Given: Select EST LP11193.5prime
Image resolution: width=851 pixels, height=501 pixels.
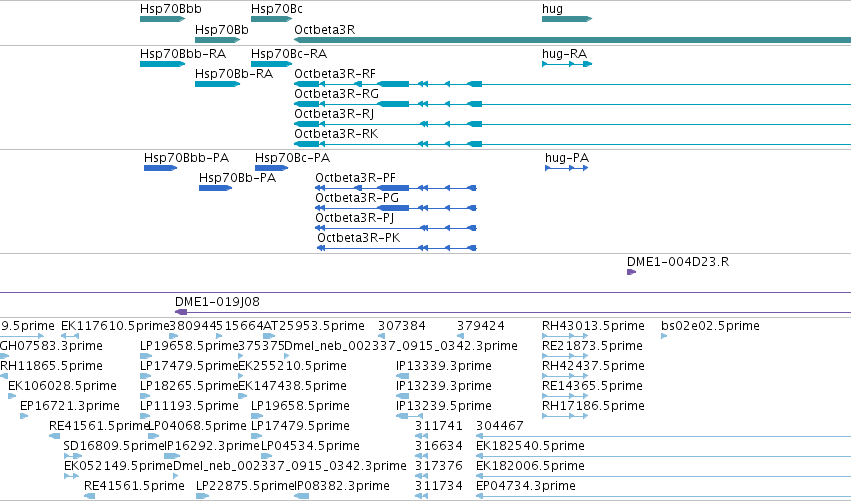Looking at the screenshot, I should pos(189,406).
